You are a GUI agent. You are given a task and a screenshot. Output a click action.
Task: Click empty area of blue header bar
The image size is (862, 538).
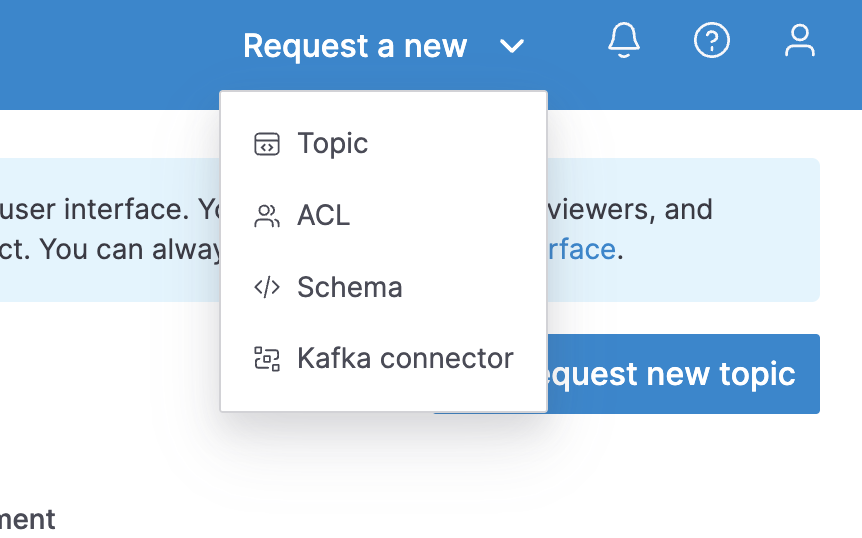pyautogui.click(x=100, y=50)
